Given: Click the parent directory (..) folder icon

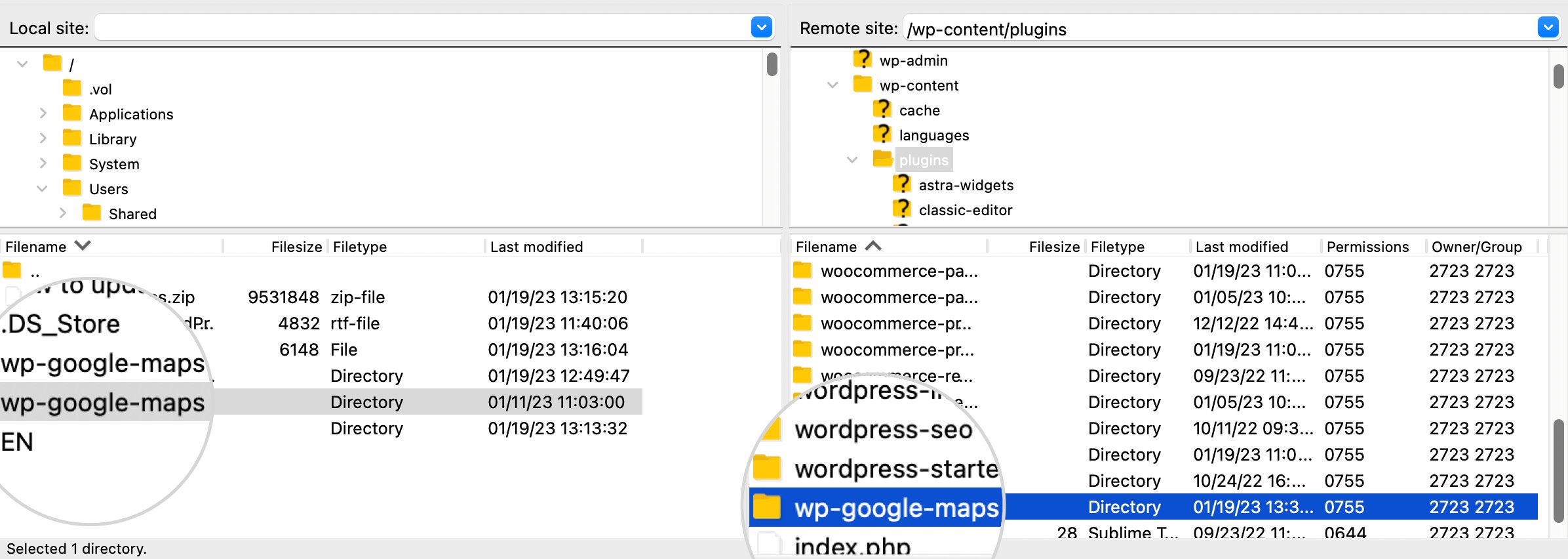Looking at the screenshot, I should pos(12,270).
